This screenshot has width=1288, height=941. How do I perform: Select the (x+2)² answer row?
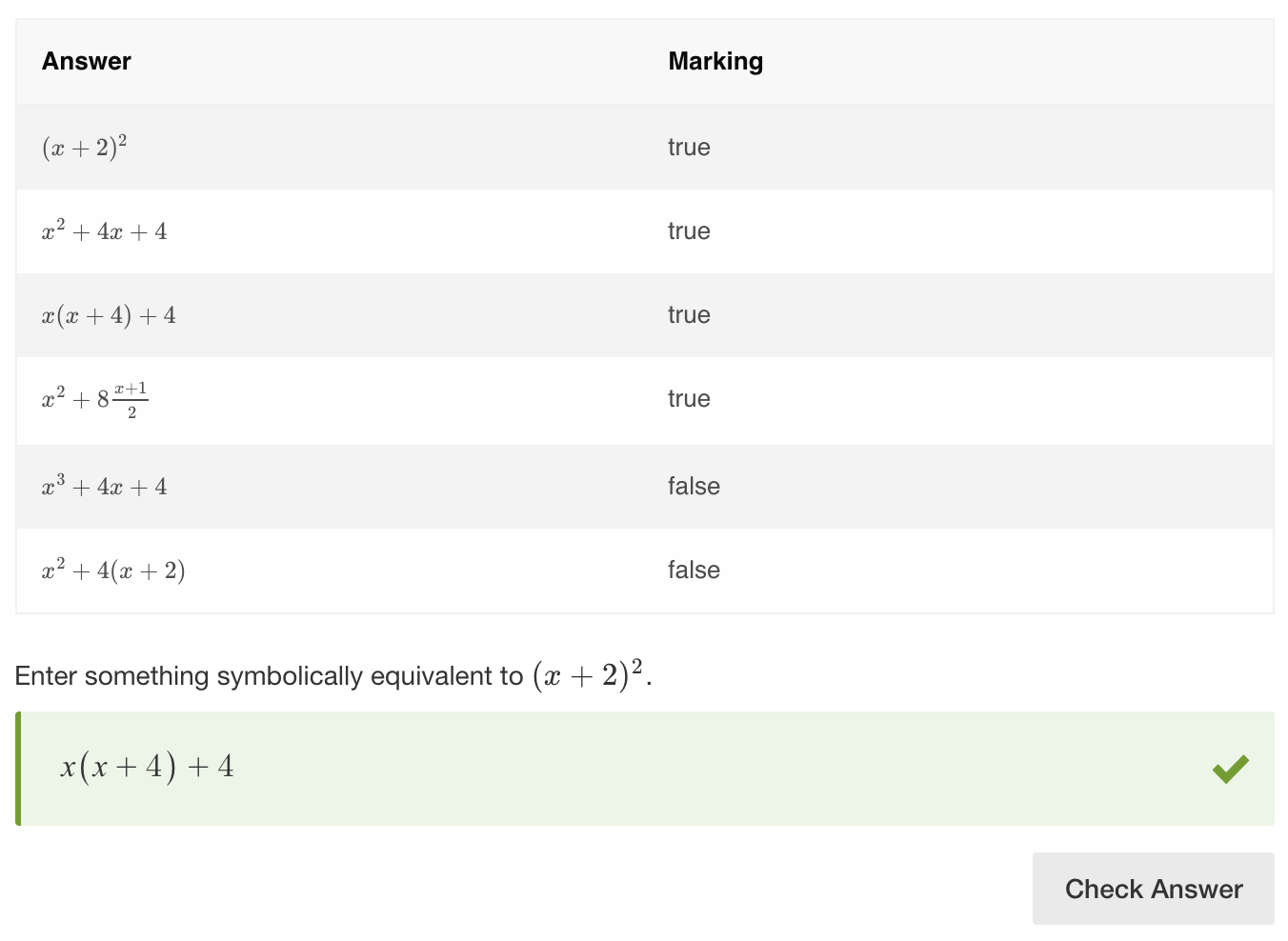(645, 147)
